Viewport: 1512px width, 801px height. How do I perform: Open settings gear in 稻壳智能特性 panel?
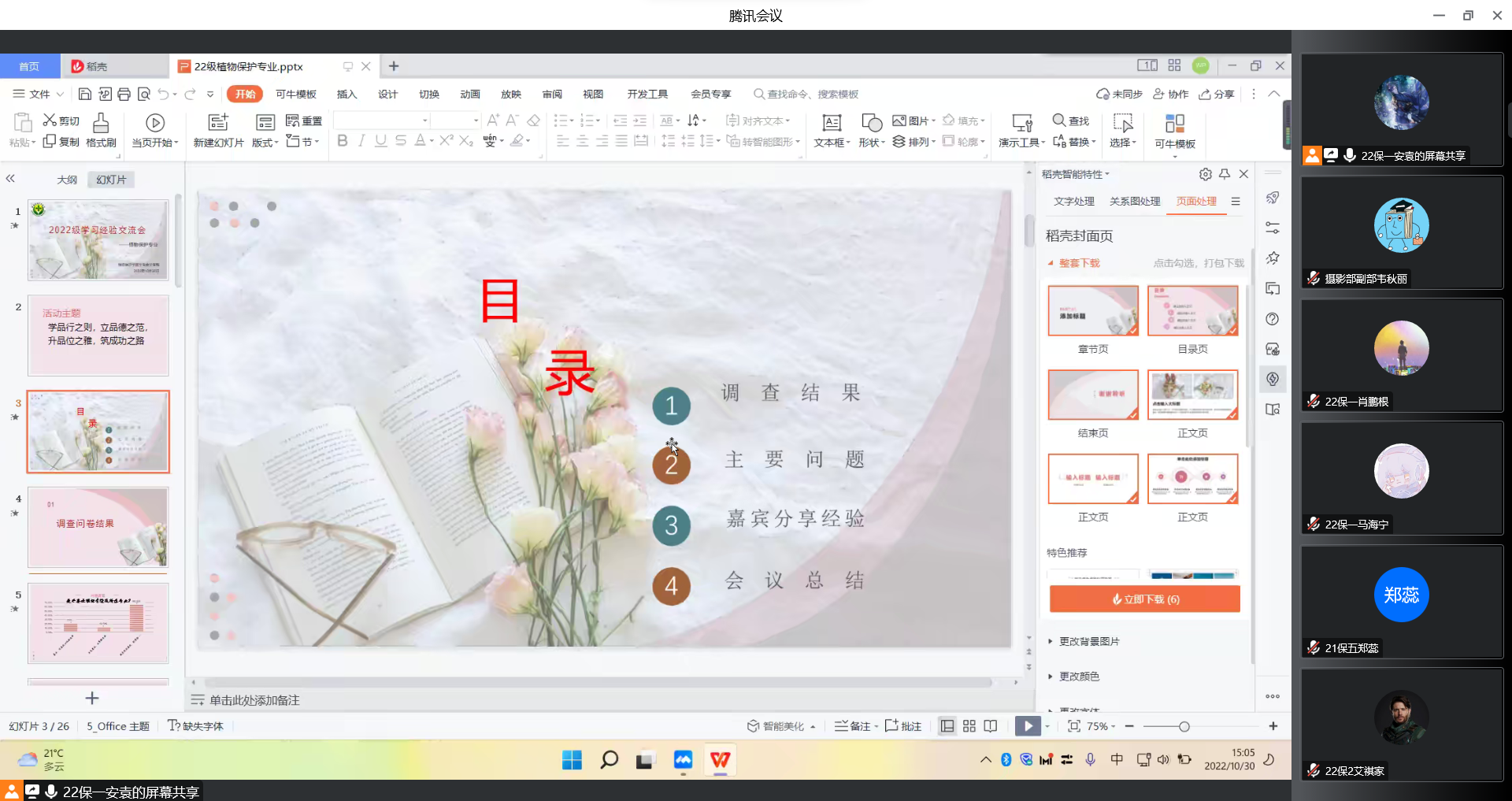[1205, 174]
